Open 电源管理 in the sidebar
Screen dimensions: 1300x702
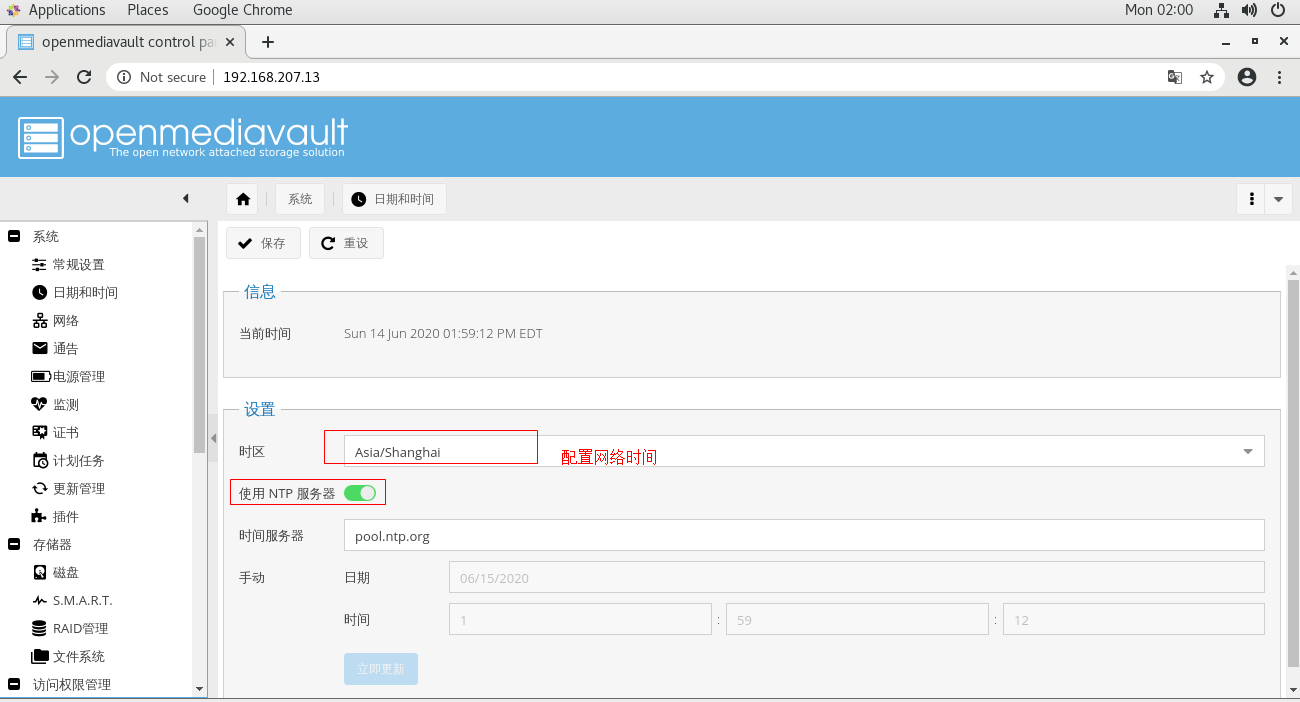78,377
